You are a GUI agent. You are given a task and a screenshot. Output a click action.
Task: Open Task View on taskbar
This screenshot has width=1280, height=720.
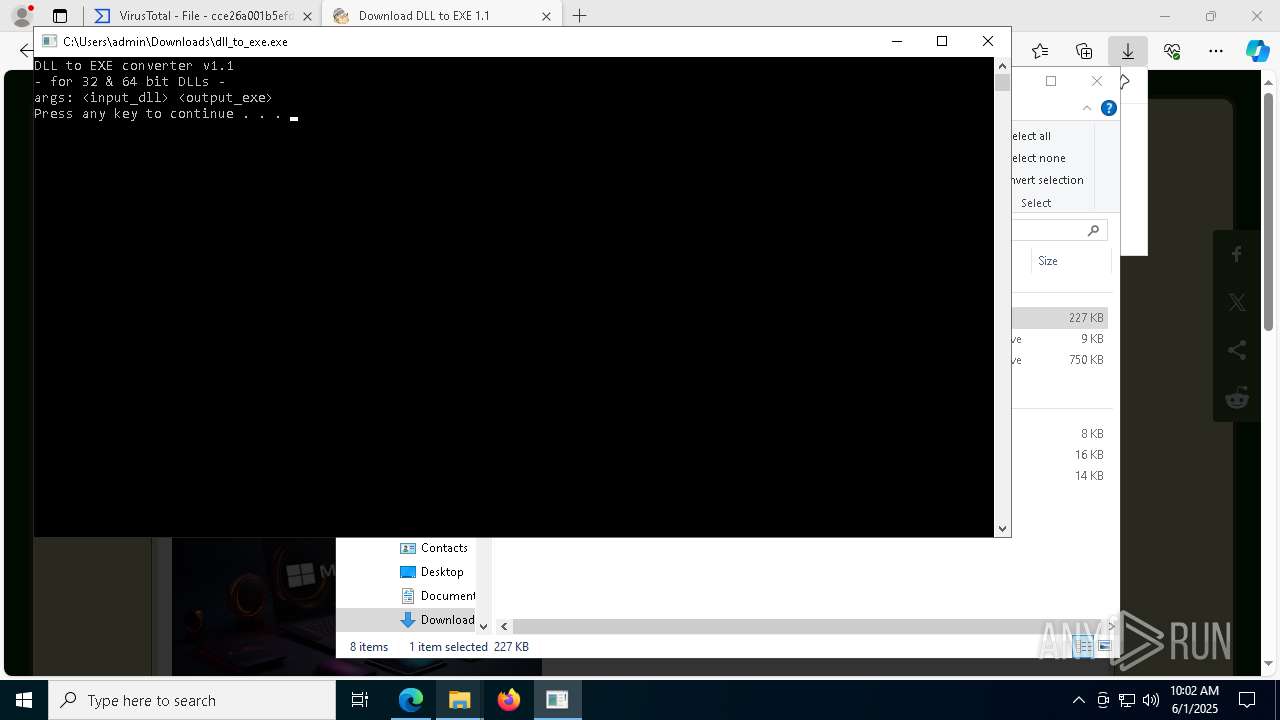(360, 700)
